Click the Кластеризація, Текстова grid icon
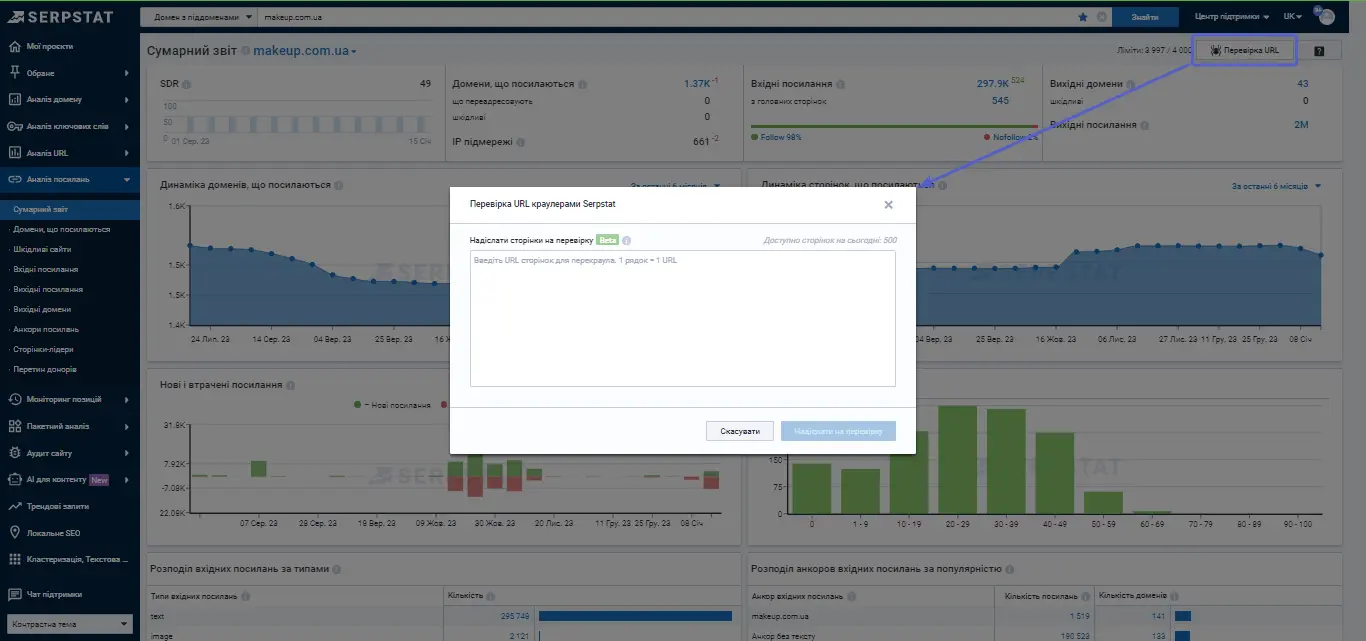Screen dimensions: 1366x641 (14, 559)
